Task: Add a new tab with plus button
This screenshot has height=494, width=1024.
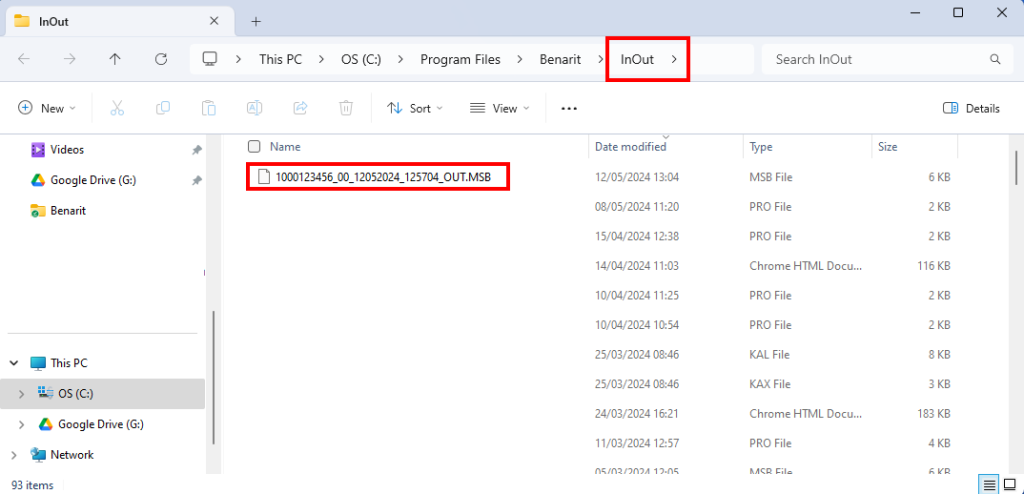Action: (256, 21)
